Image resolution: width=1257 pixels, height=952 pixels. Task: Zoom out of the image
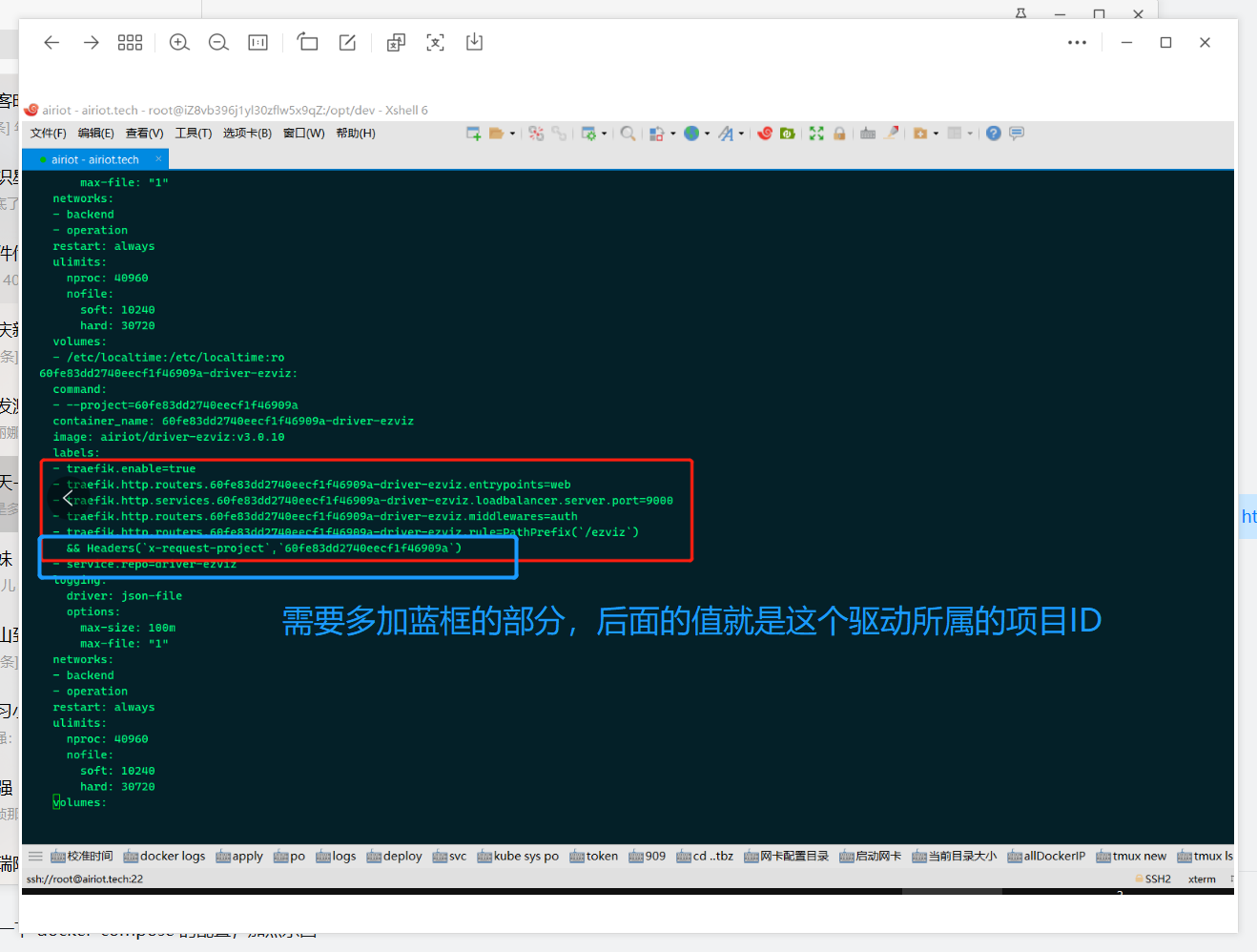[x=218, y=42]
